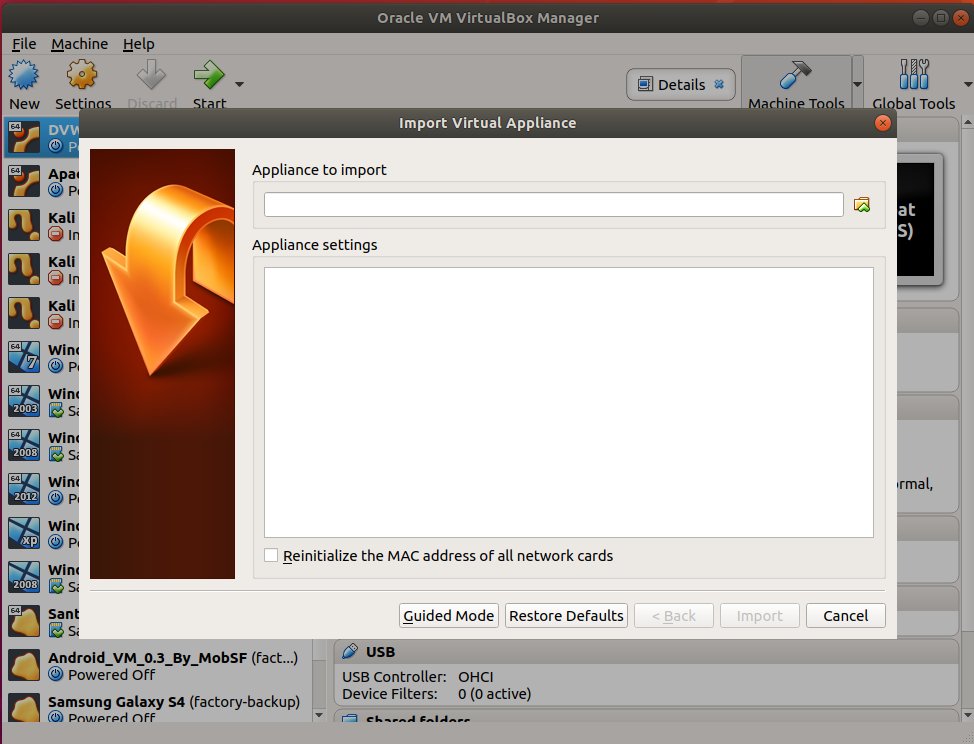Click the USB Controller OHCI value
This screenshot has width=974, height=744.
(476, 677)
